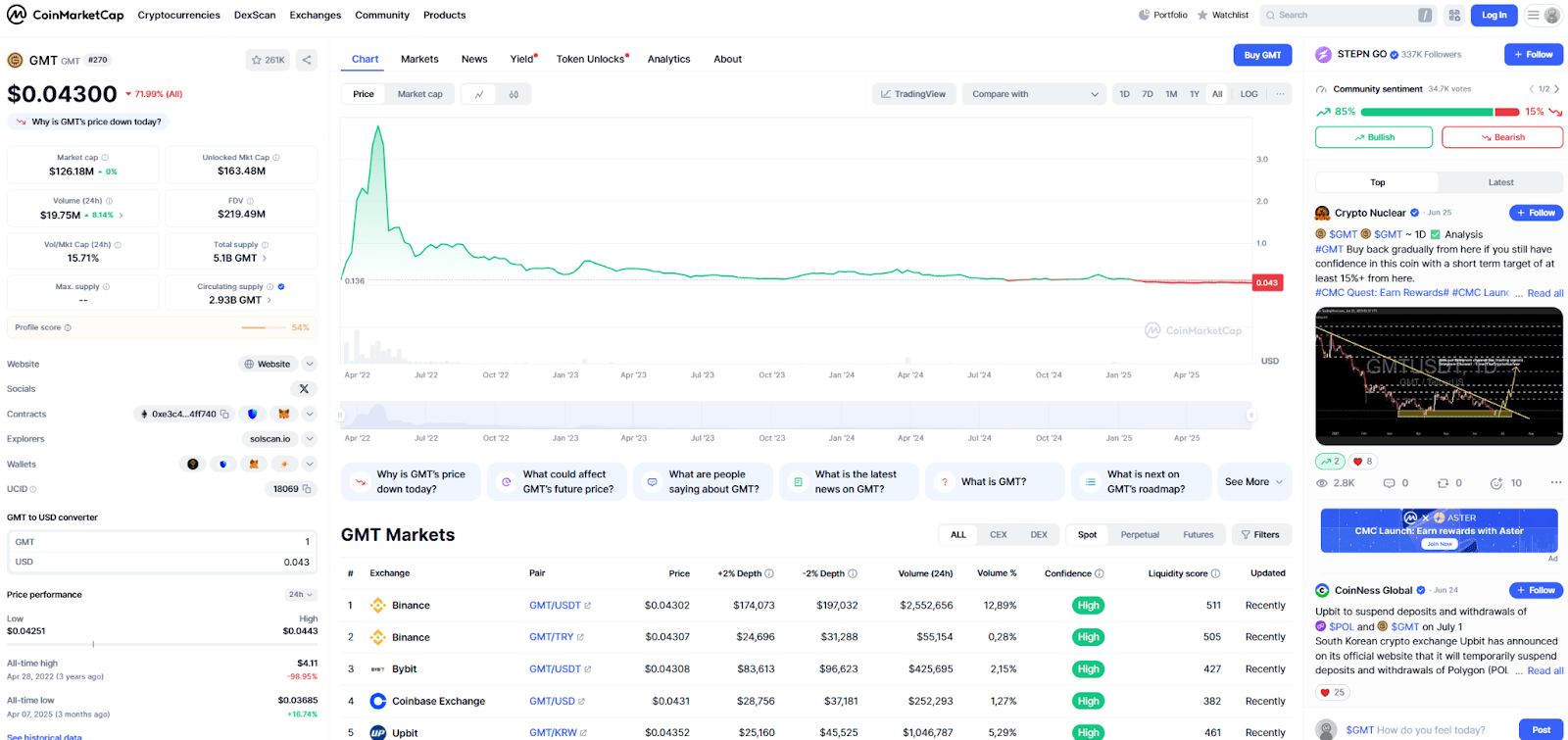The width and height of the screenshot is (1568, 740).
Task: Vote Bearish on community sentiment
Action: click(x=1502, y=137)
